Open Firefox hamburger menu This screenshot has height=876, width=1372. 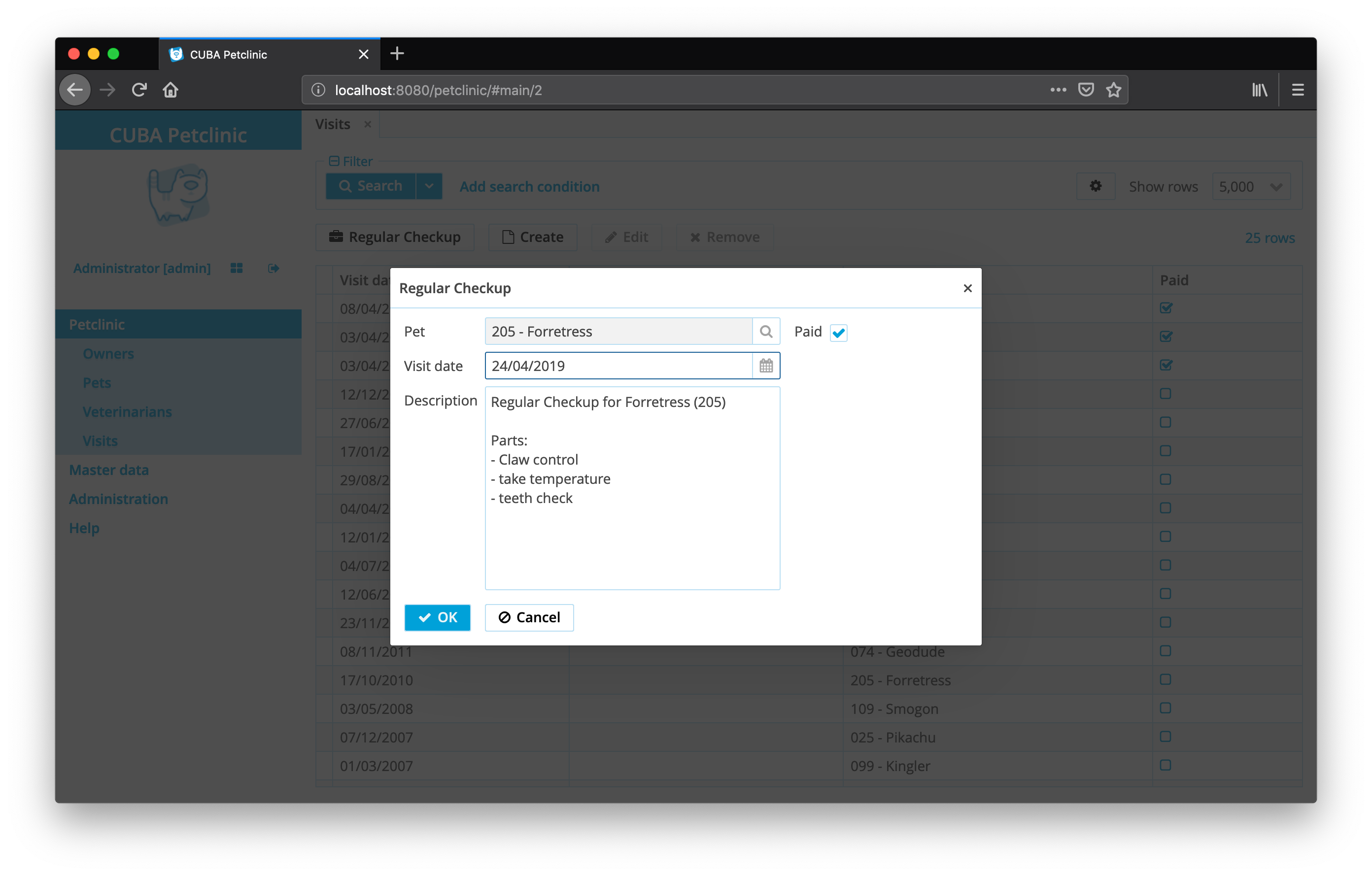click(x=1298, y=90)
